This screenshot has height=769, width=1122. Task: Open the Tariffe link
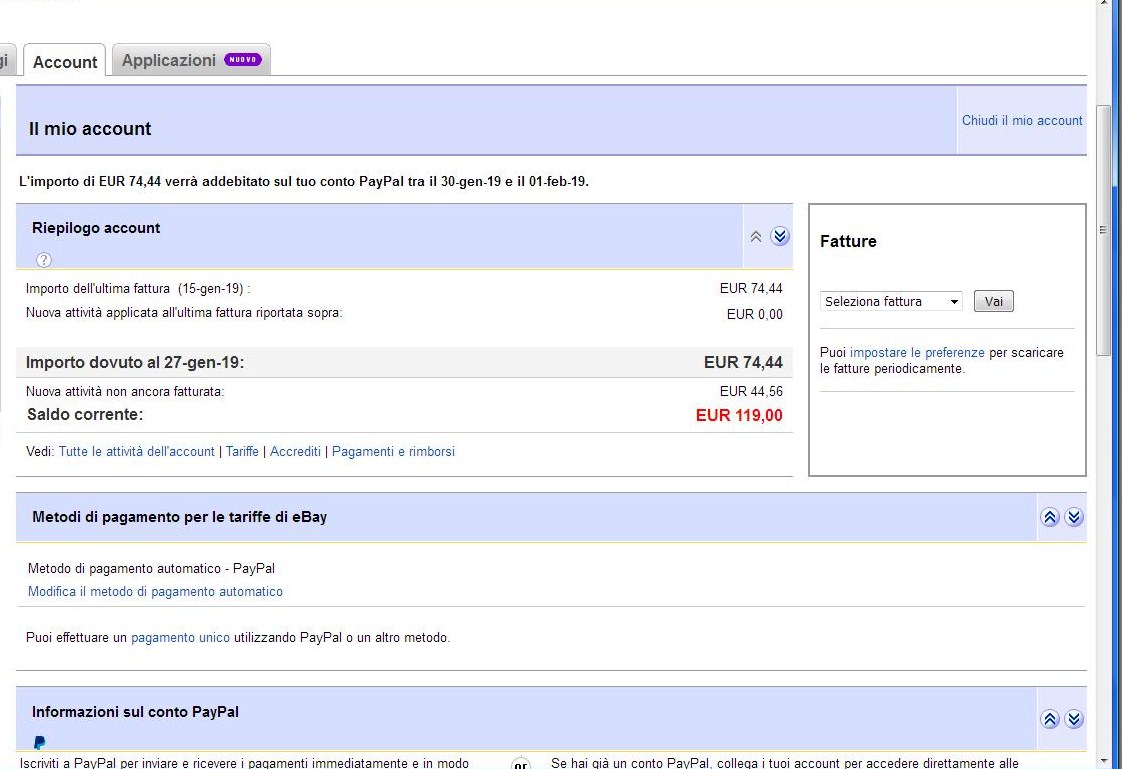(x=242, y=452)
